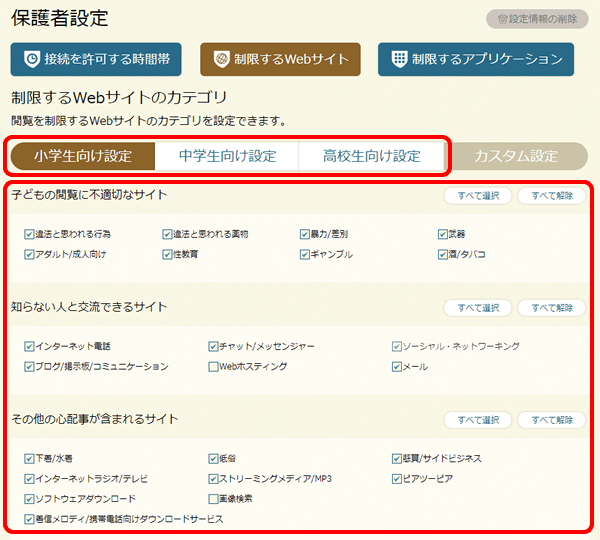Uncheck the ブログ/掲示板/コミュニケーション checkbox

point(29,367)
